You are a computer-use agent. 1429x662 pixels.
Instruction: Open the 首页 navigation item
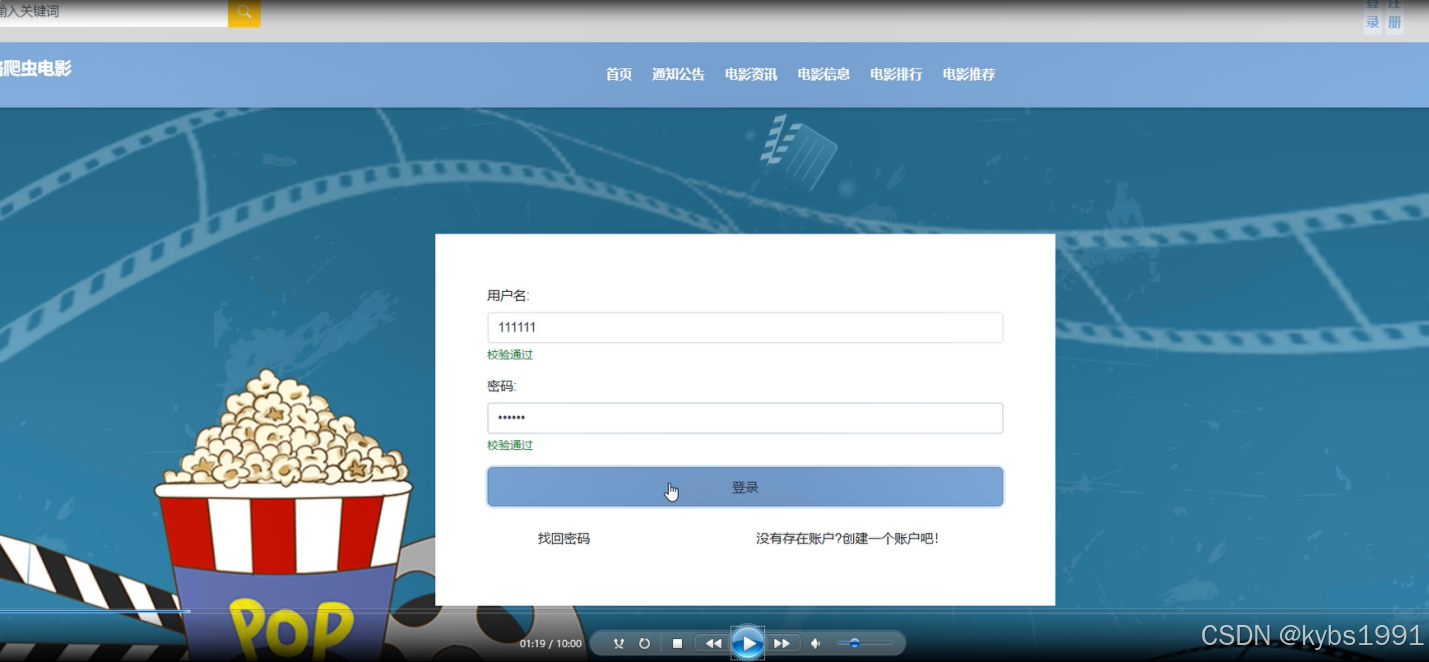[x=619, y=74]
